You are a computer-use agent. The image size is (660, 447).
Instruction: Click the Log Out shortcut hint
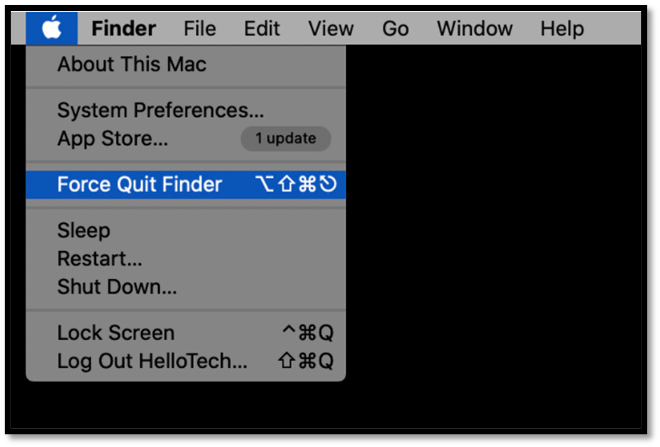(x=305, y=361)
